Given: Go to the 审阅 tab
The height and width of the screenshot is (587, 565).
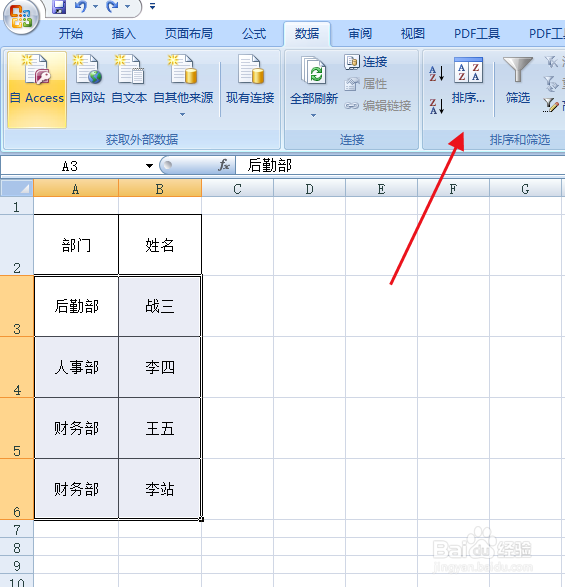Looking at the screenshot, I should click(x=360, y=34).
